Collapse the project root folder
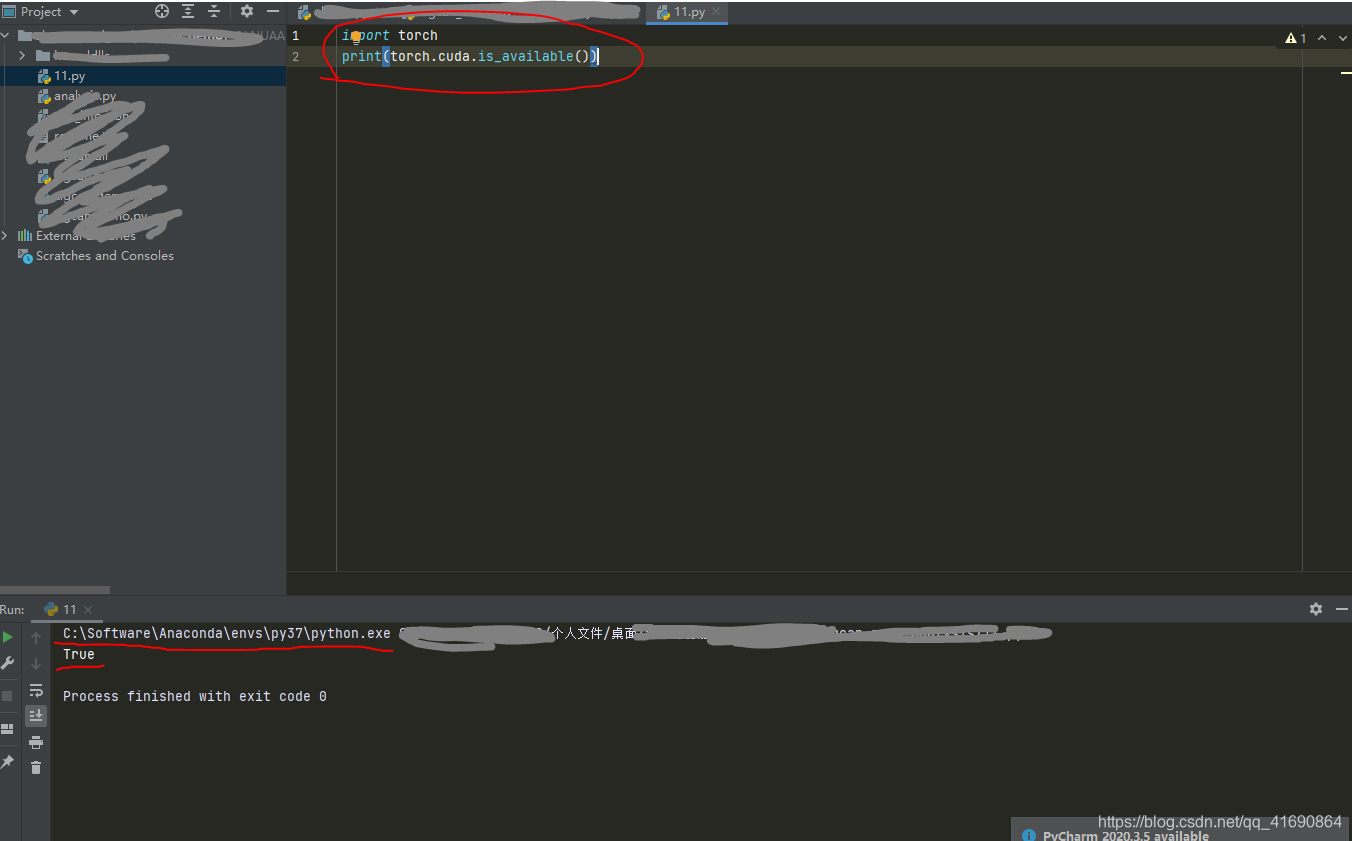This screenshot has width=1352, height=841. pos(6,35)
